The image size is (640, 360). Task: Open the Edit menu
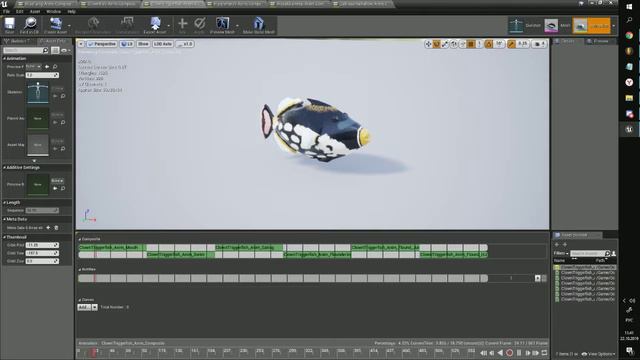(19, 11)
